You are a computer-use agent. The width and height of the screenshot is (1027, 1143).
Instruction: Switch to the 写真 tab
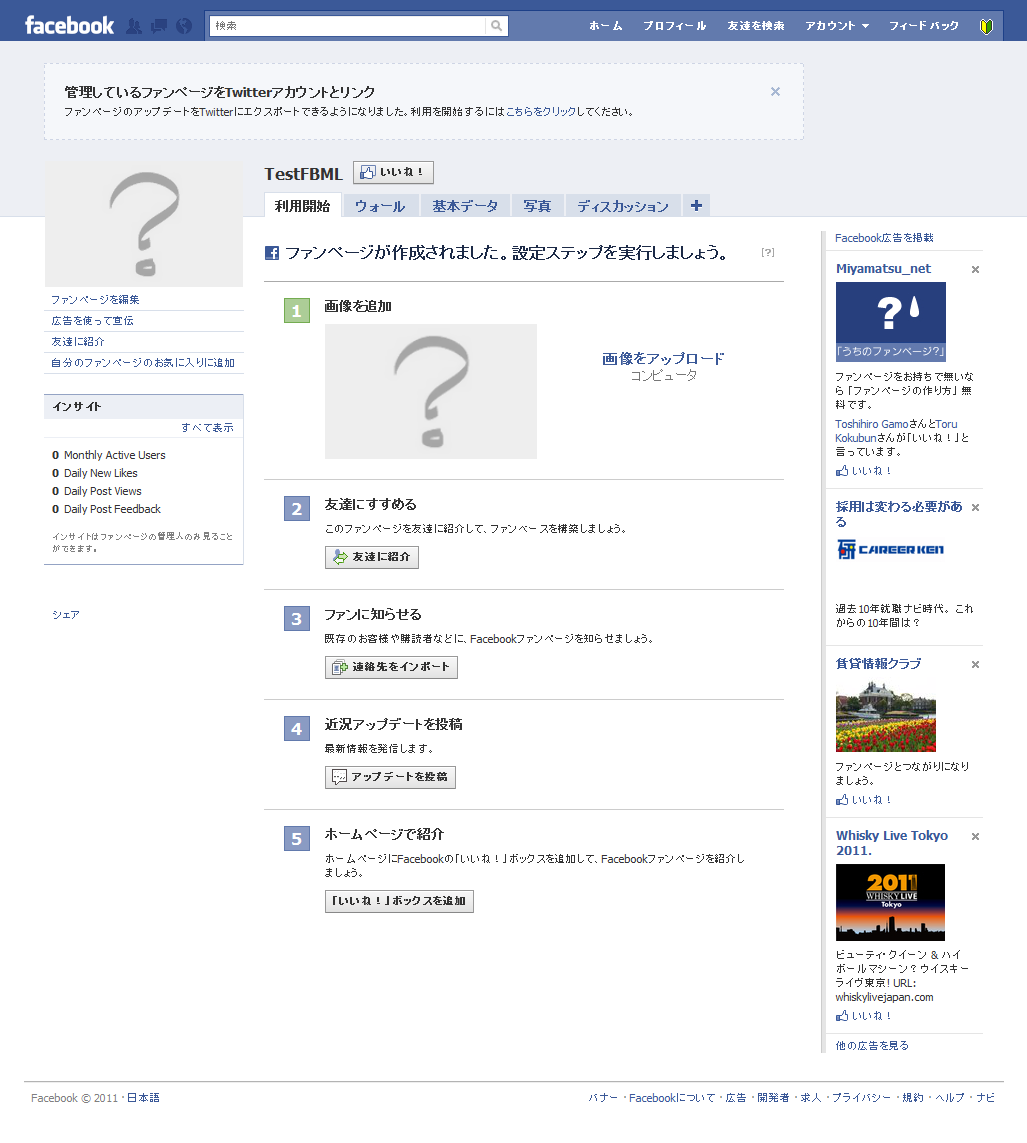tap(537, 206)
